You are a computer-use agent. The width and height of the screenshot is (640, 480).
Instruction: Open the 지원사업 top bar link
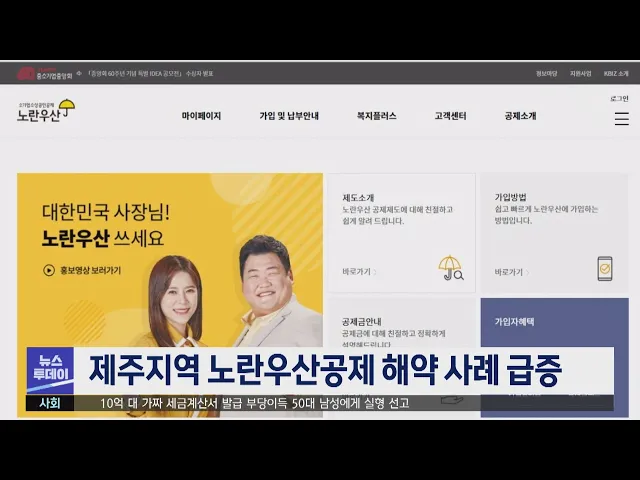click(580, 73)
